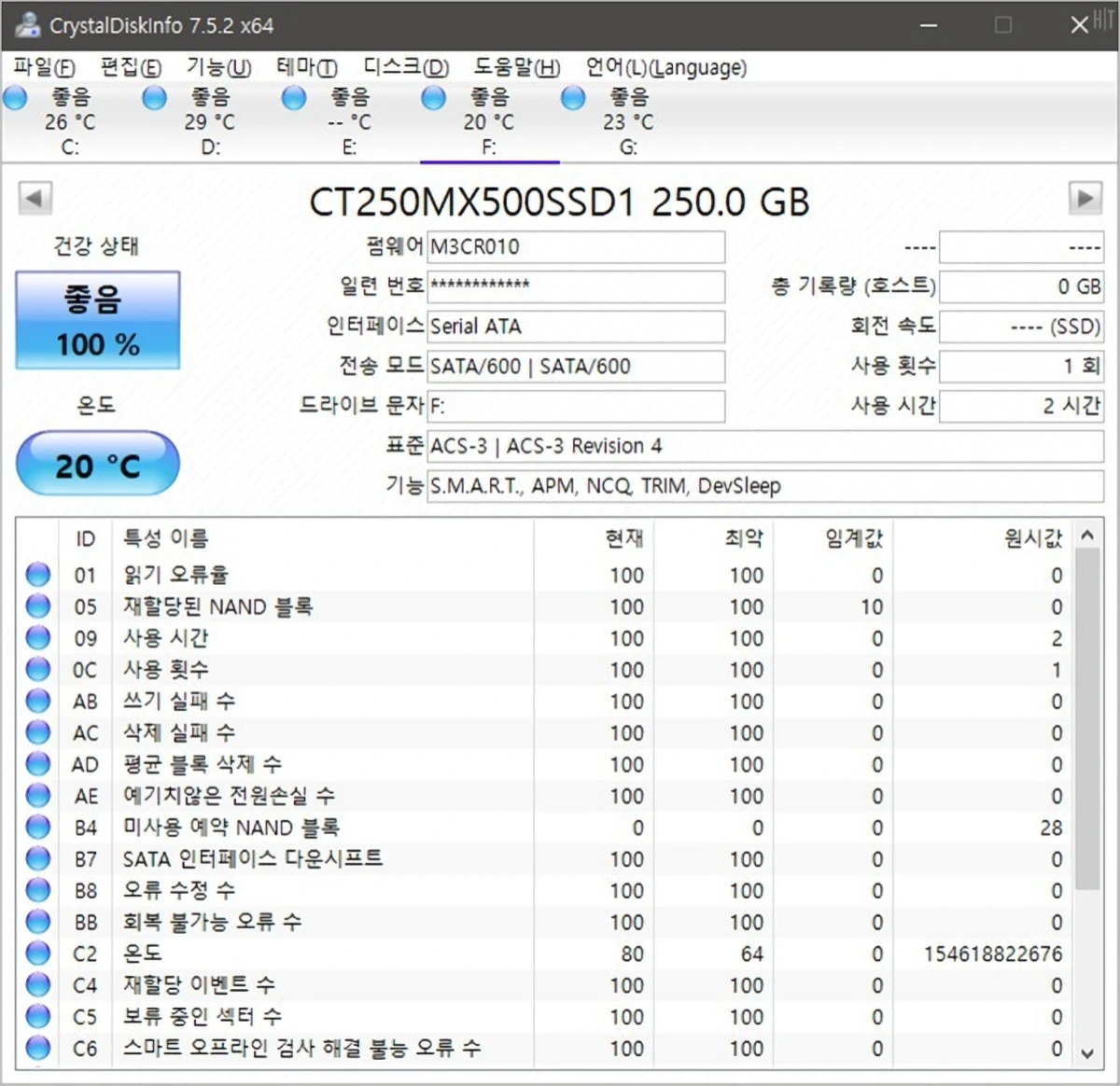Click status icon for attribute C4
This screenshot has width=1120, height=1086.
point(38,985)
